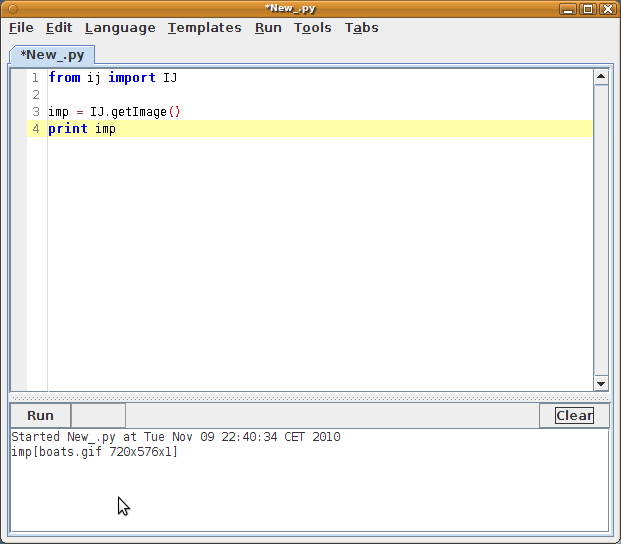
Task: Open the Tools menu
Action: [x=312, y=28]
